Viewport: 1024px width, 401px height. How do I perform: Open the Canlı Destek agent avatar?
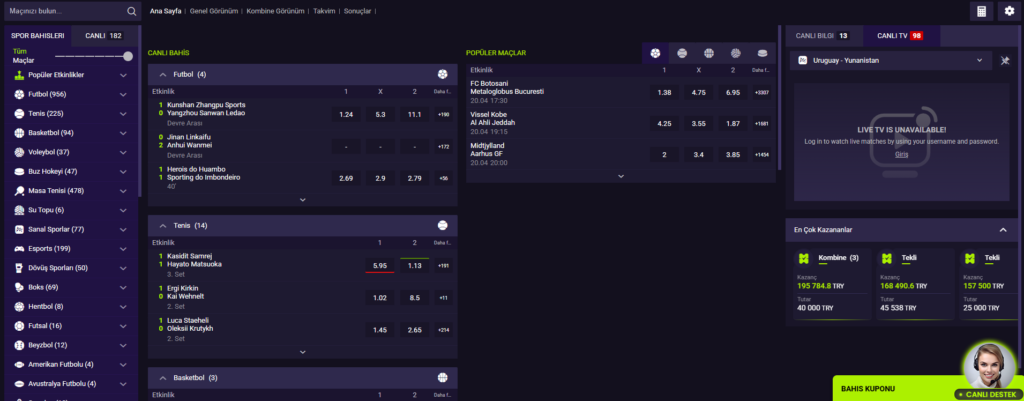tap(989, 366)
